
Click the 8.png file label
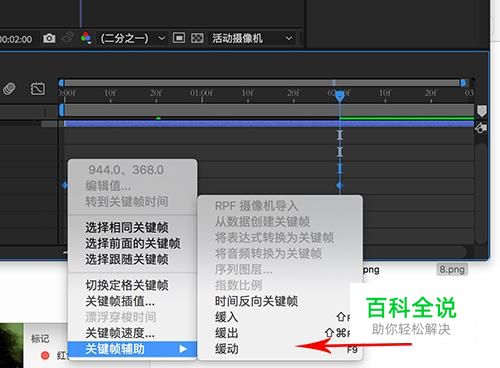tap(452, 269)
